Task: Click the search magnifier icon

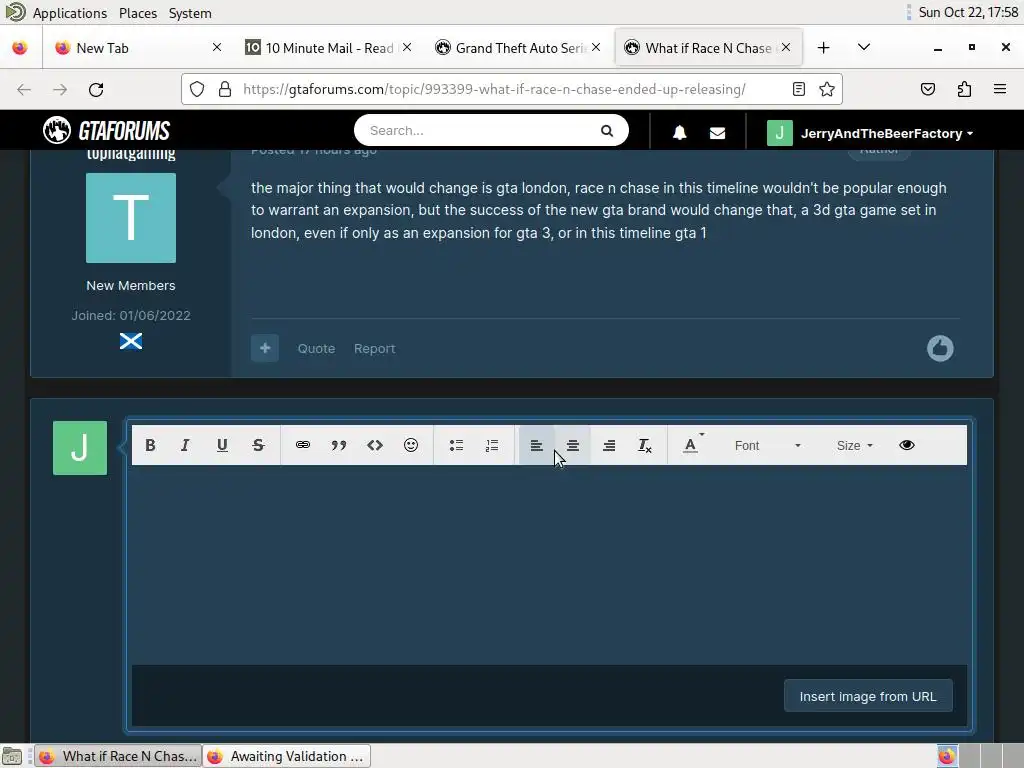Action: [x=607, y=131]
